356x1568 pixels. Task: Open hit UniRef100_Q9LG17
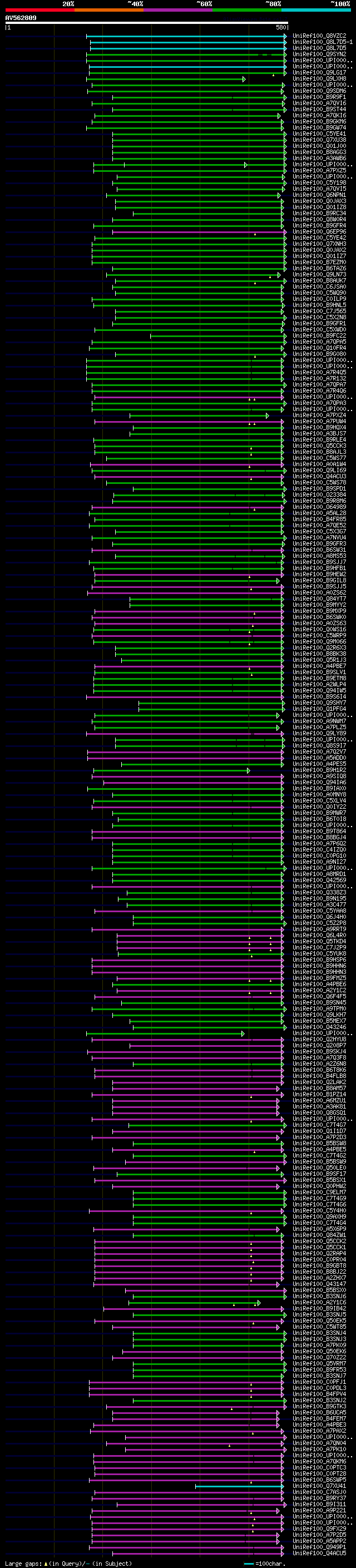[x=319, y=72]
